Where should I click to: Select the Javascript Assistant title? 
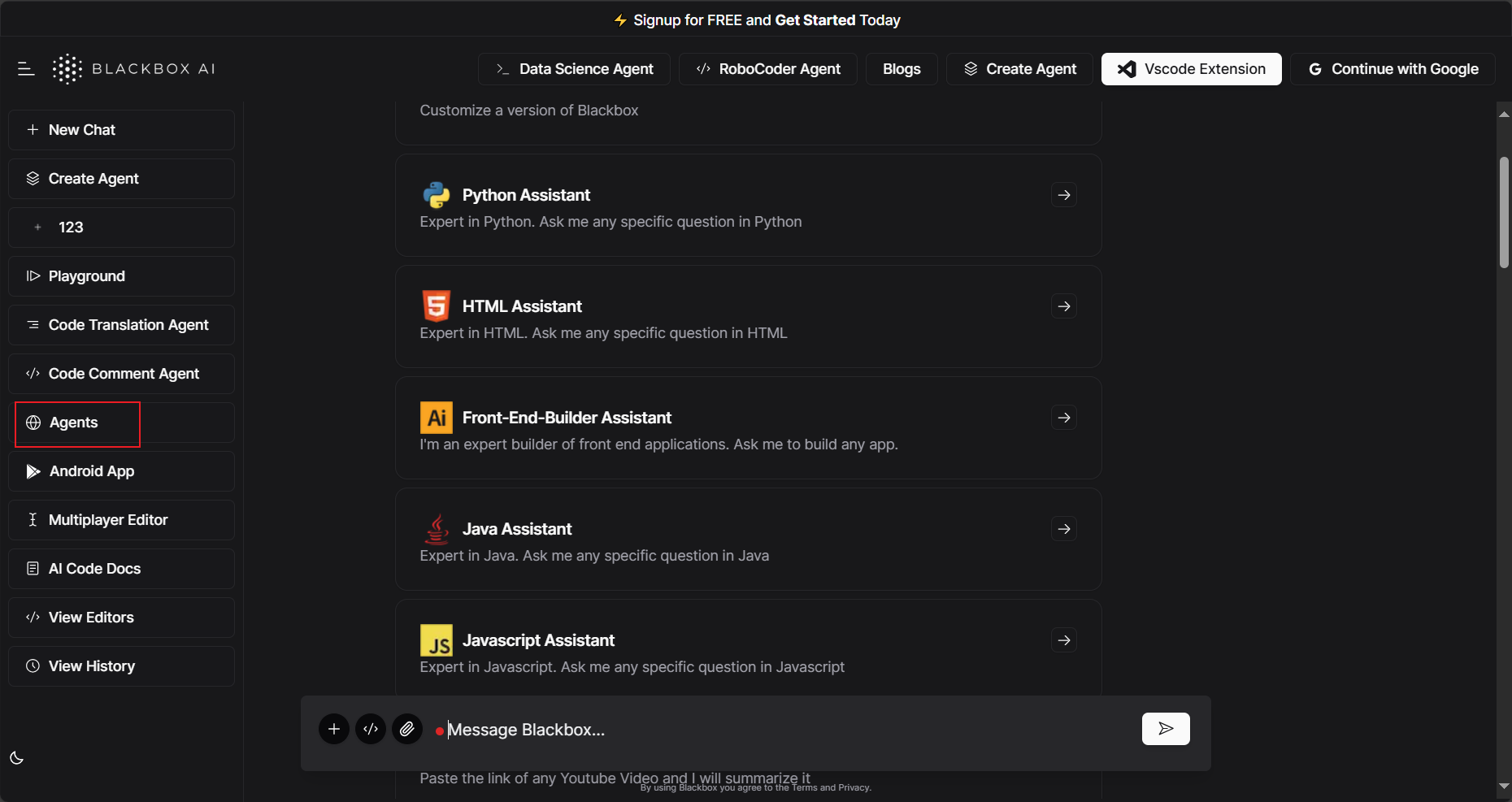pyautogui.click(x=538, y=640)
